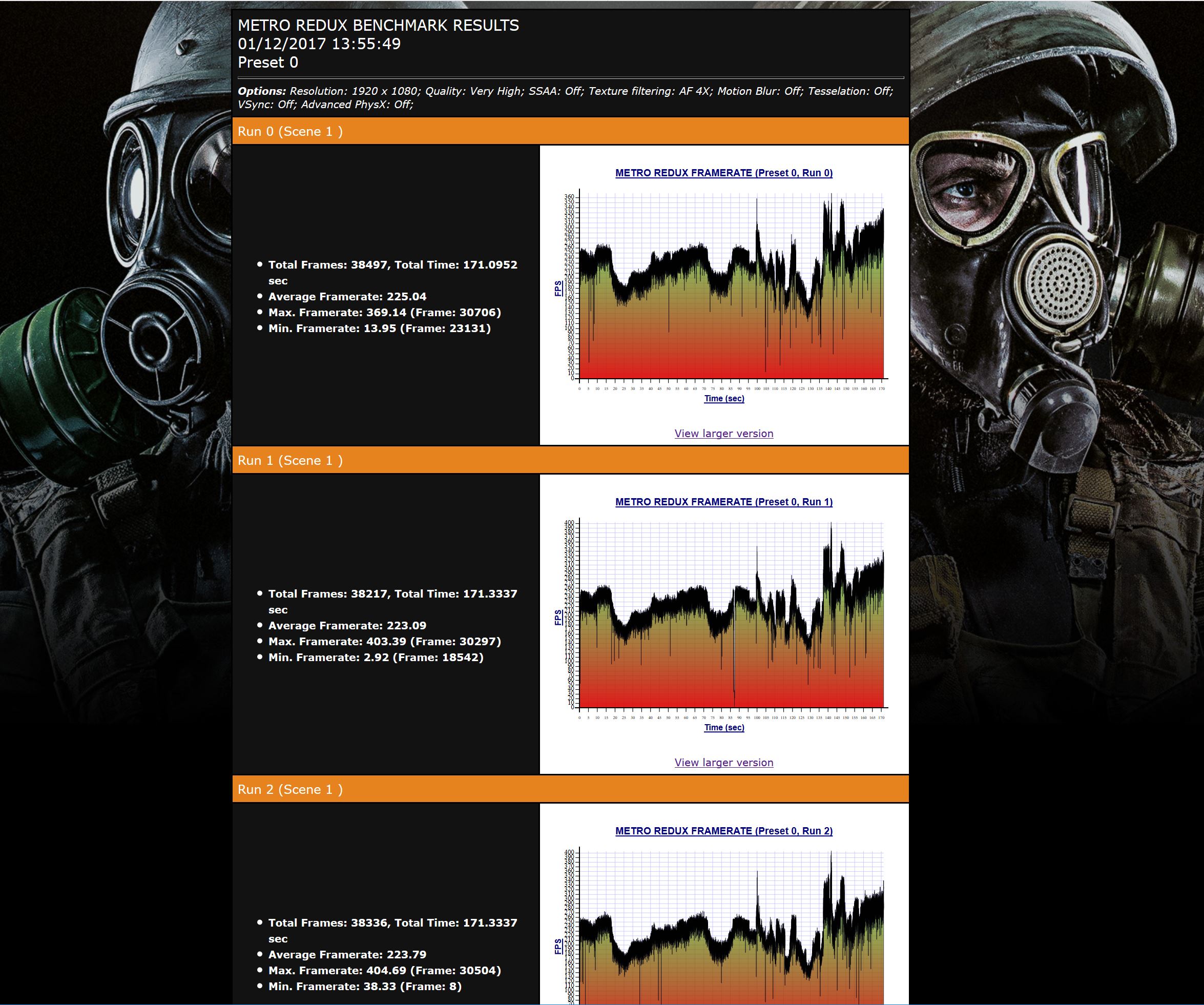1204x1005 pixels.
Task: Click Run 1 Max. Framerate 403.39 entry
Action: pyautogui.click(x=384, y=641)
